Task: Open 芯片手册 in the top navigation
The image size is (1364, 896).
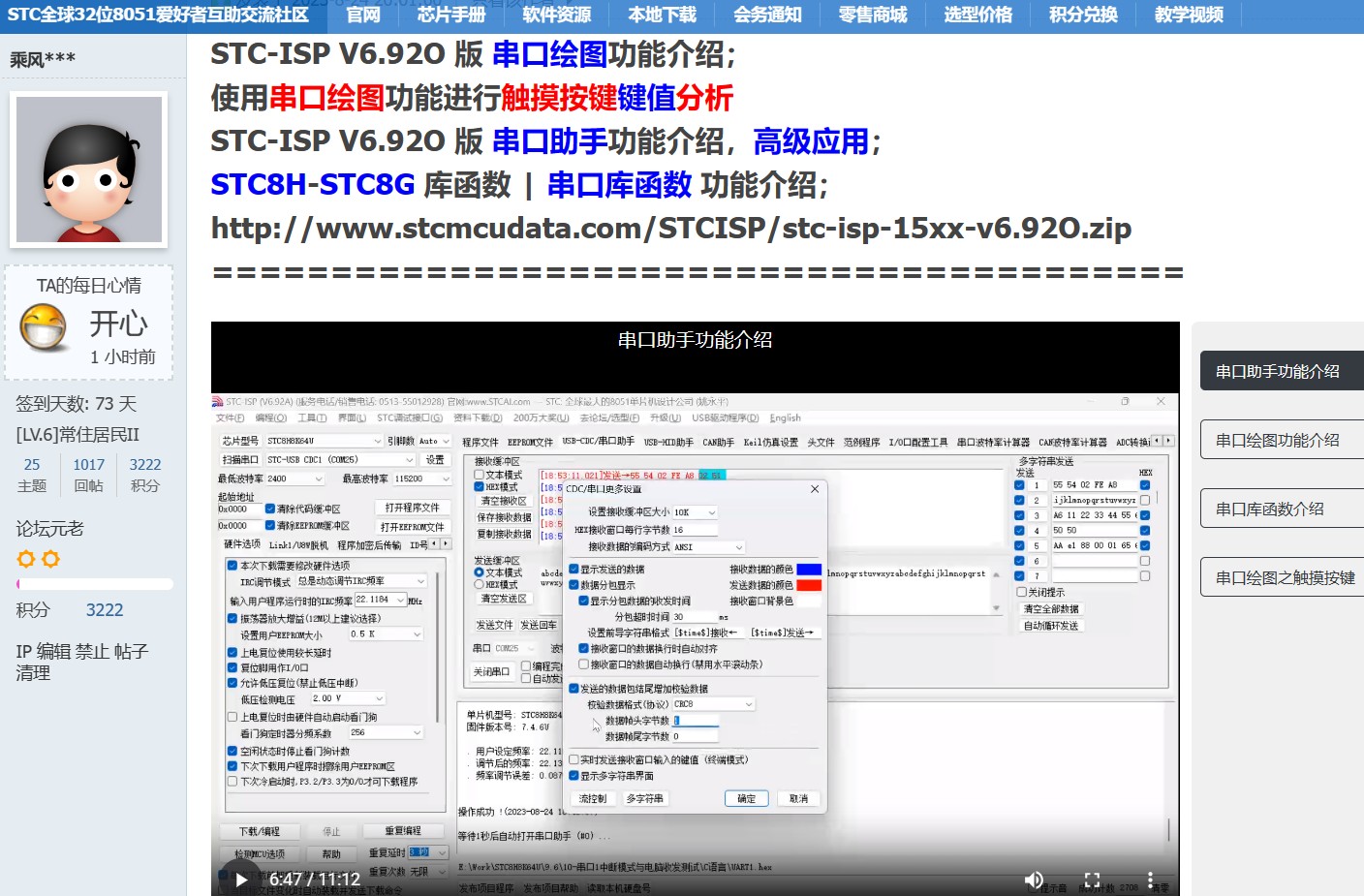Action: pyautogui.click(x=451, y=15)
